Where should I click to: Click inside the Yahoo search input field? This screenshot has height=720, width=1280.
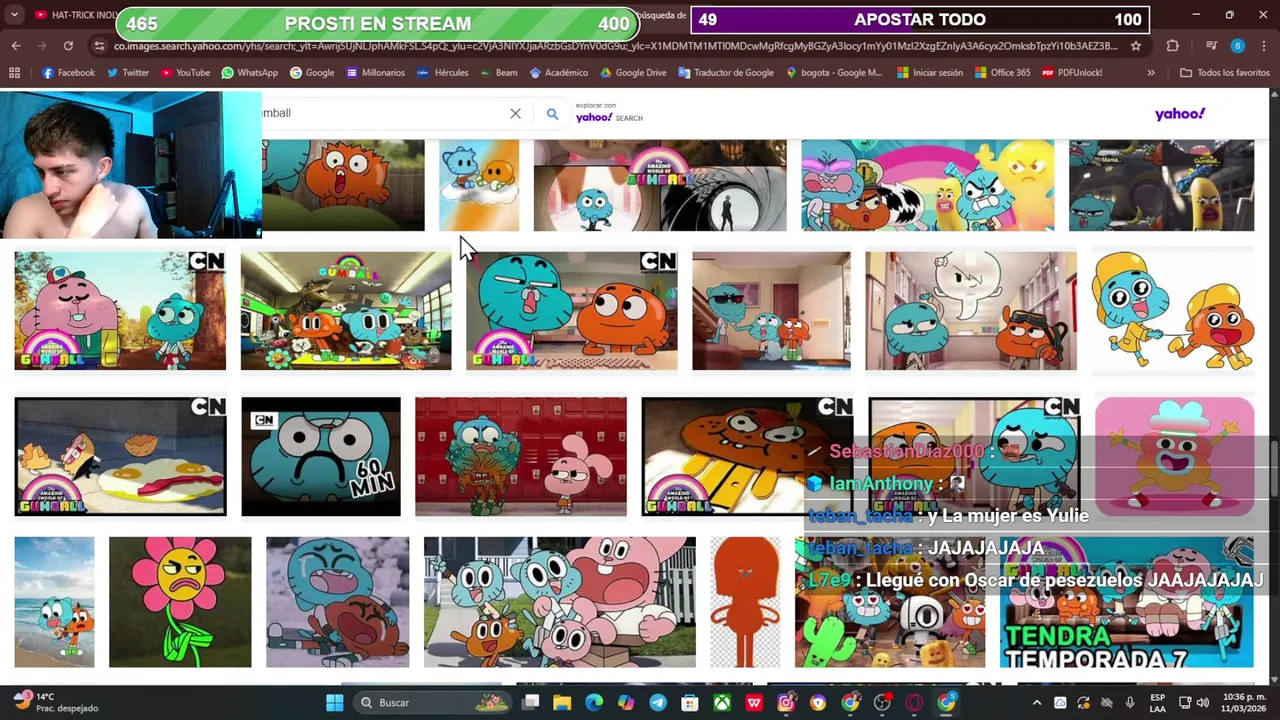coord(385,113)
